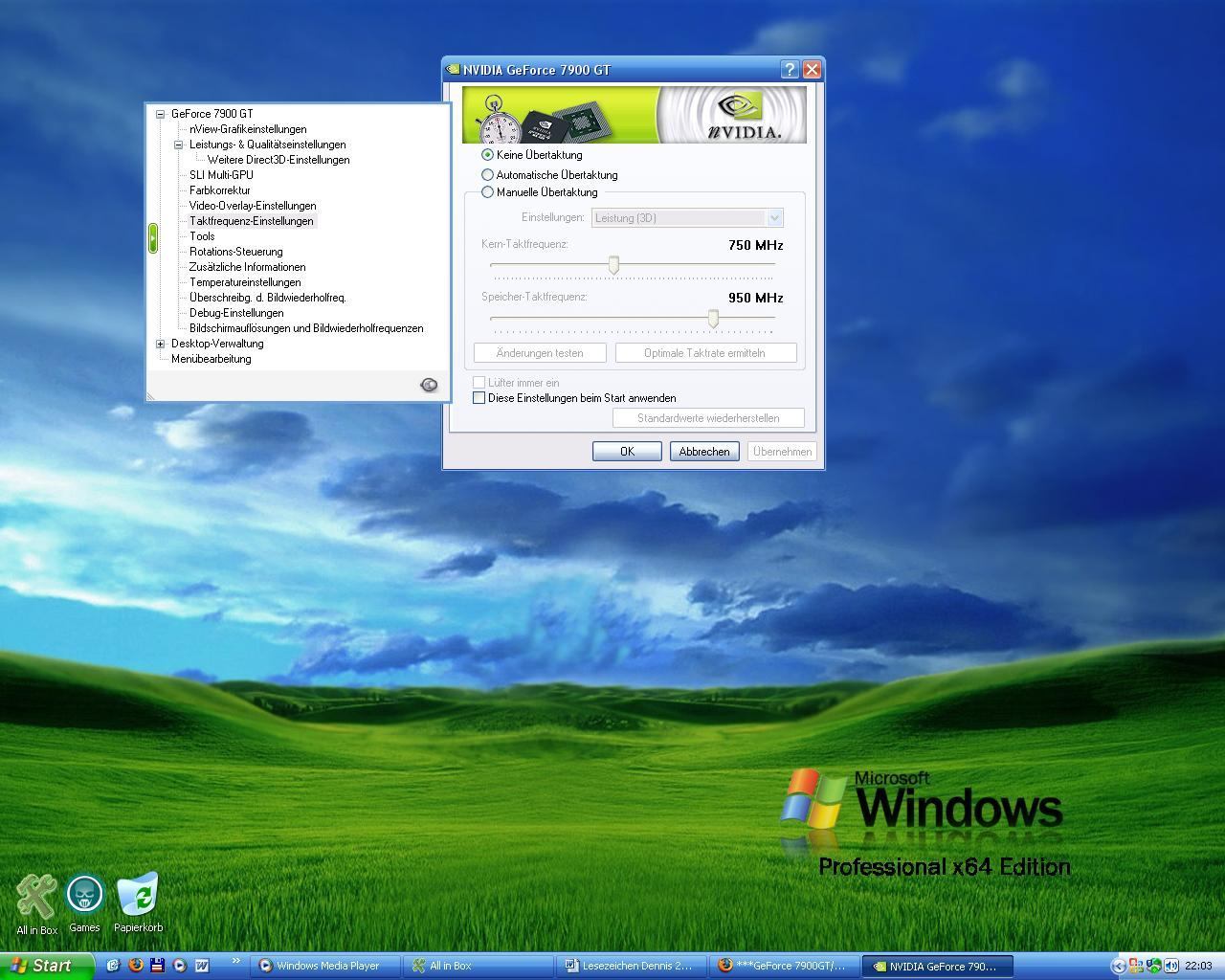Switch to Lesezeichen Dennis taskbar button
This screenshot has width=1225, height=980.
[632, 966]
